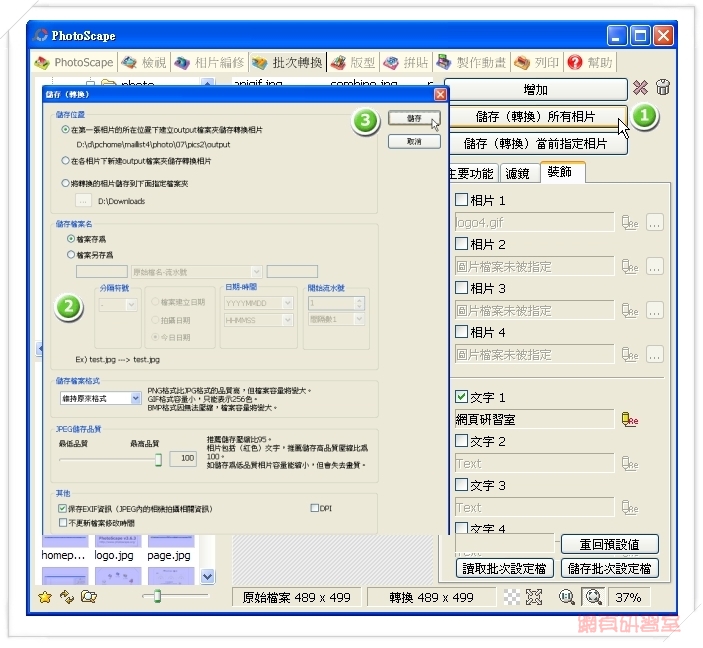Enable the 不更新檔案修改時間 checkbox
This screenshot has height=648, width=703.
click(x=62, y=522)
